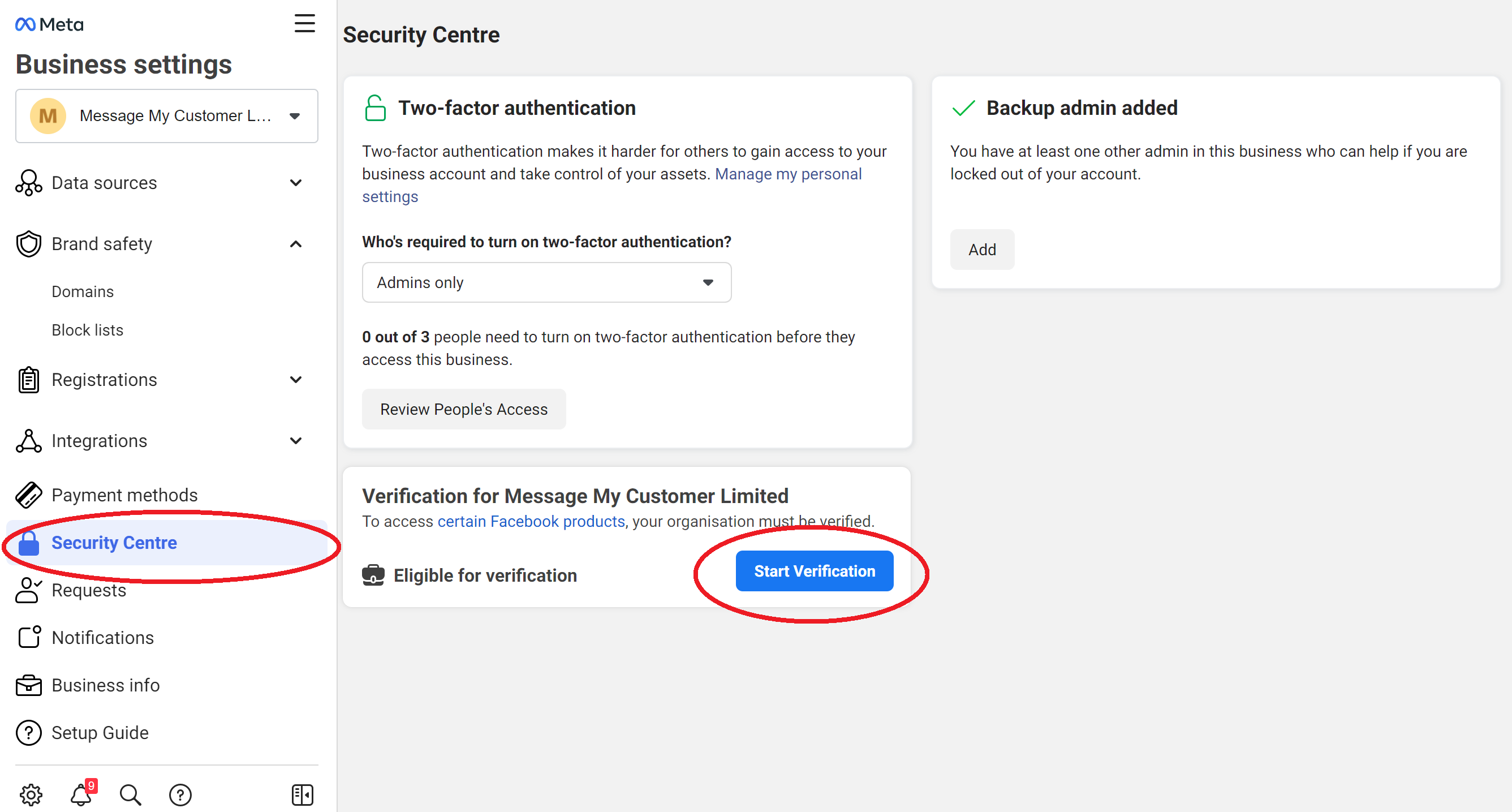Open the Message My Customer business selector

click(167, 115)
